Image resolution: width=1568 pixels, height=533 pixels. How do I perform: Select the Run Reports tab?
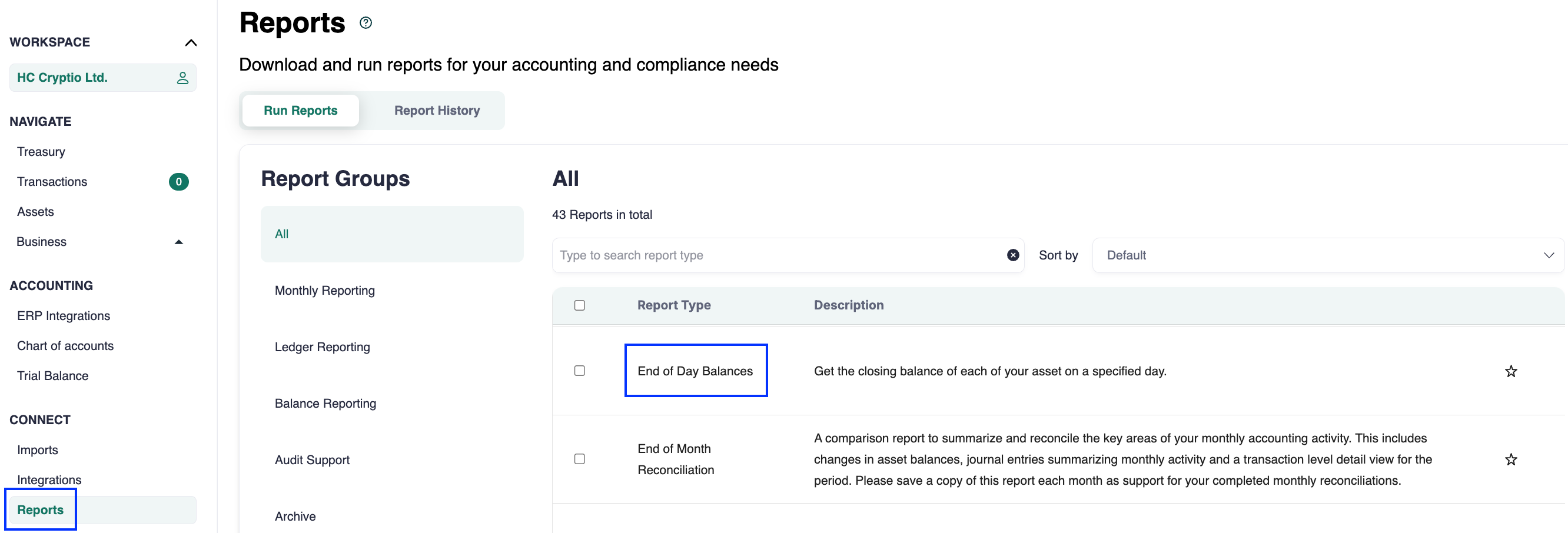coord(300,111)
